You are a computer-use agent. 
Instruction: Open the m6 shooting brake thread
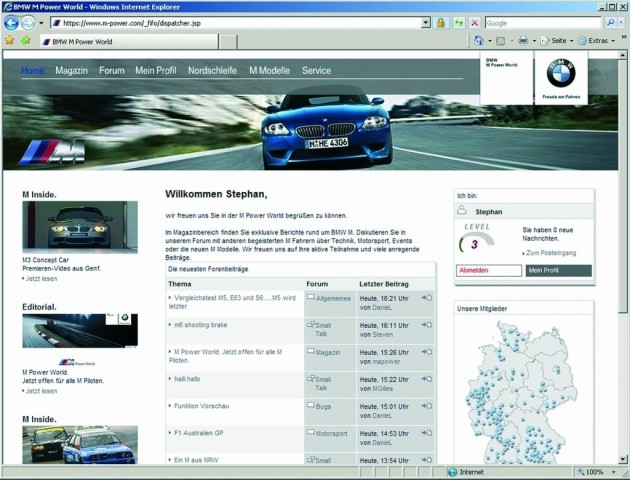click(200, 325)
